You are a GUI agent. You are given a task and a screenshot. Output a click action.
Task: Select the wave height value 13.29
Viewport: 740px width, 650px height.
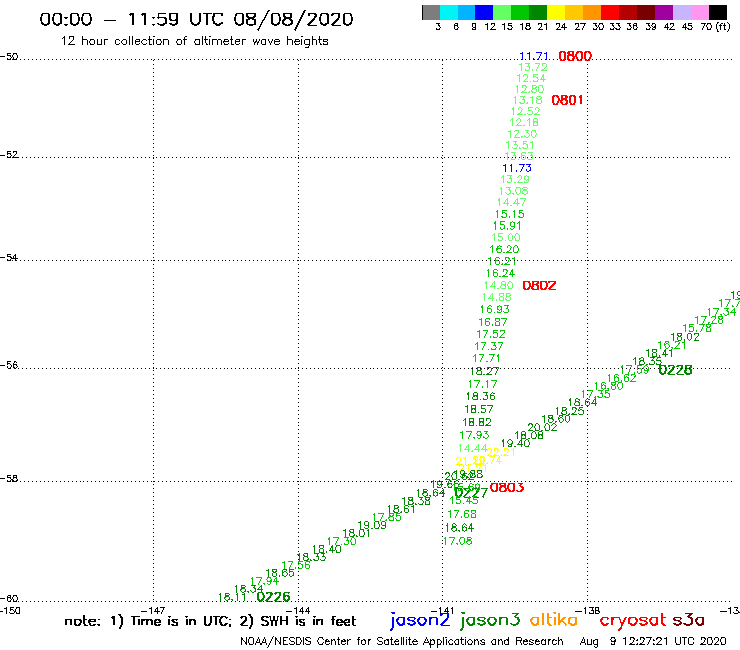[x=515, y=179]
